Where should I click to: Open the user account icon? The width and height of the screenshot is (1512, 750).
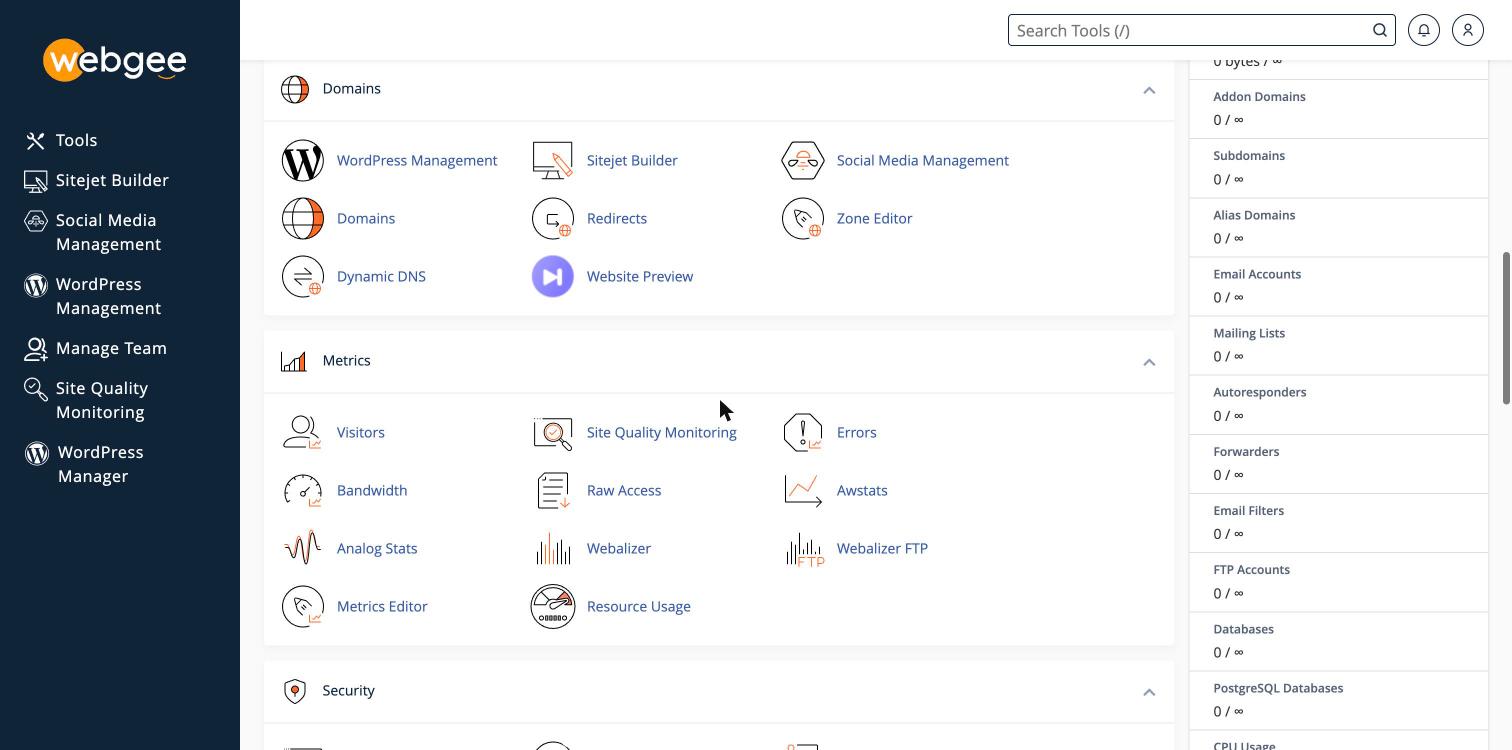[x=1468, y=30]
